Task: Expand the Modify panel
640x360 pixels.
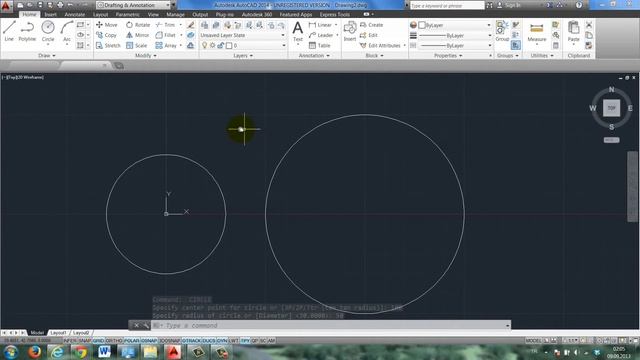Action: point(146,56)
